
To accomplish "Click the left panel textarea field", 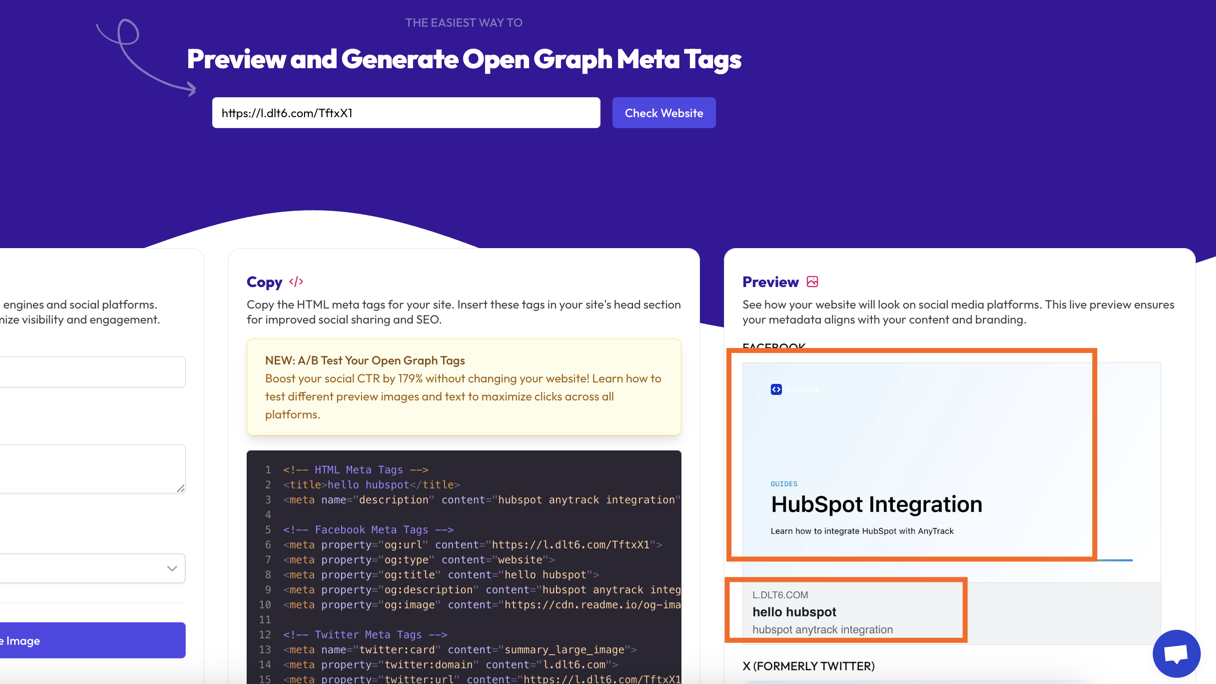I will click(x=92, y=469).
